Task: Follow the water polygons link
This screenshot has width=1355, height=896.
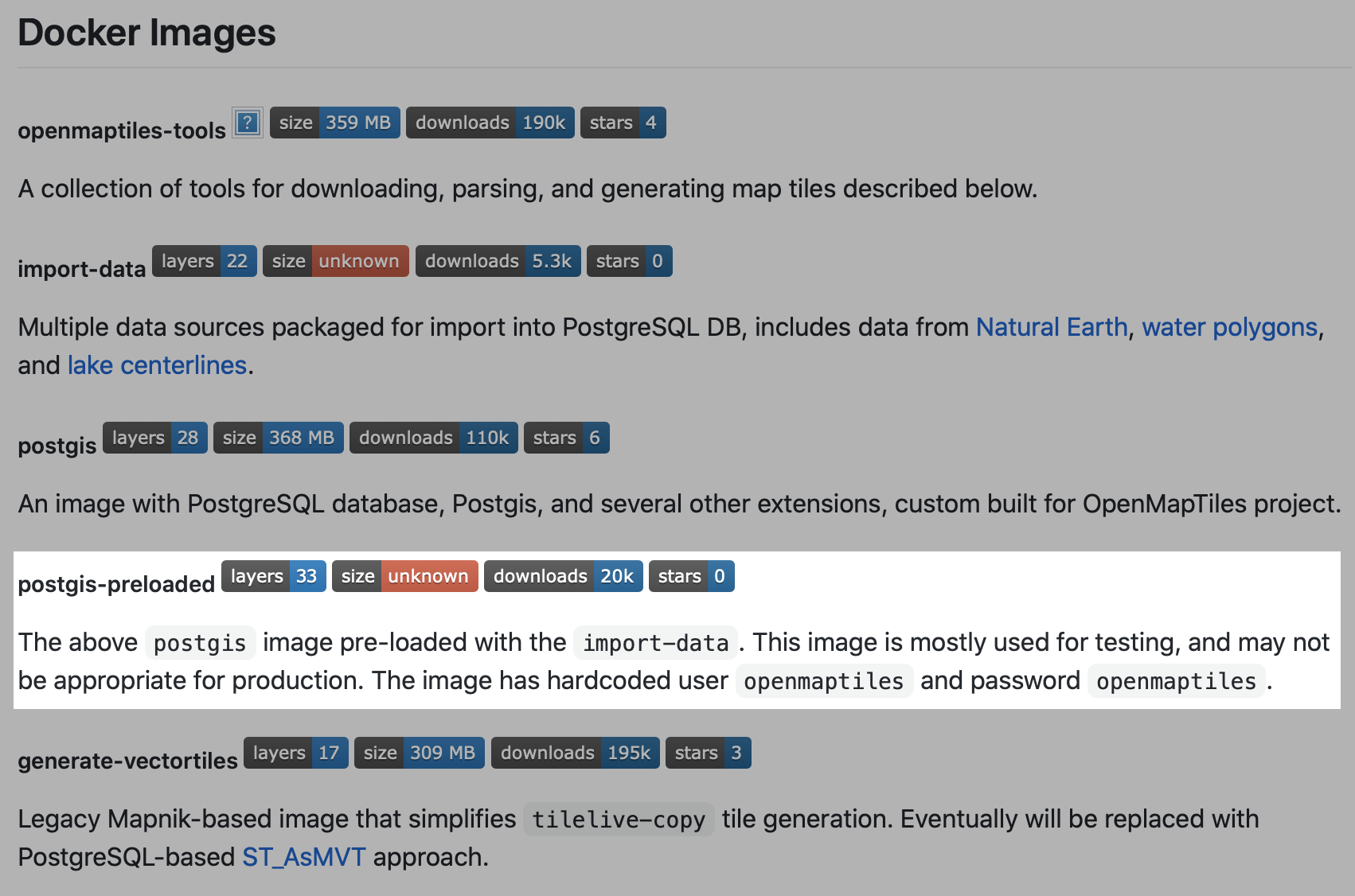Action: (x=1230, y=327)
